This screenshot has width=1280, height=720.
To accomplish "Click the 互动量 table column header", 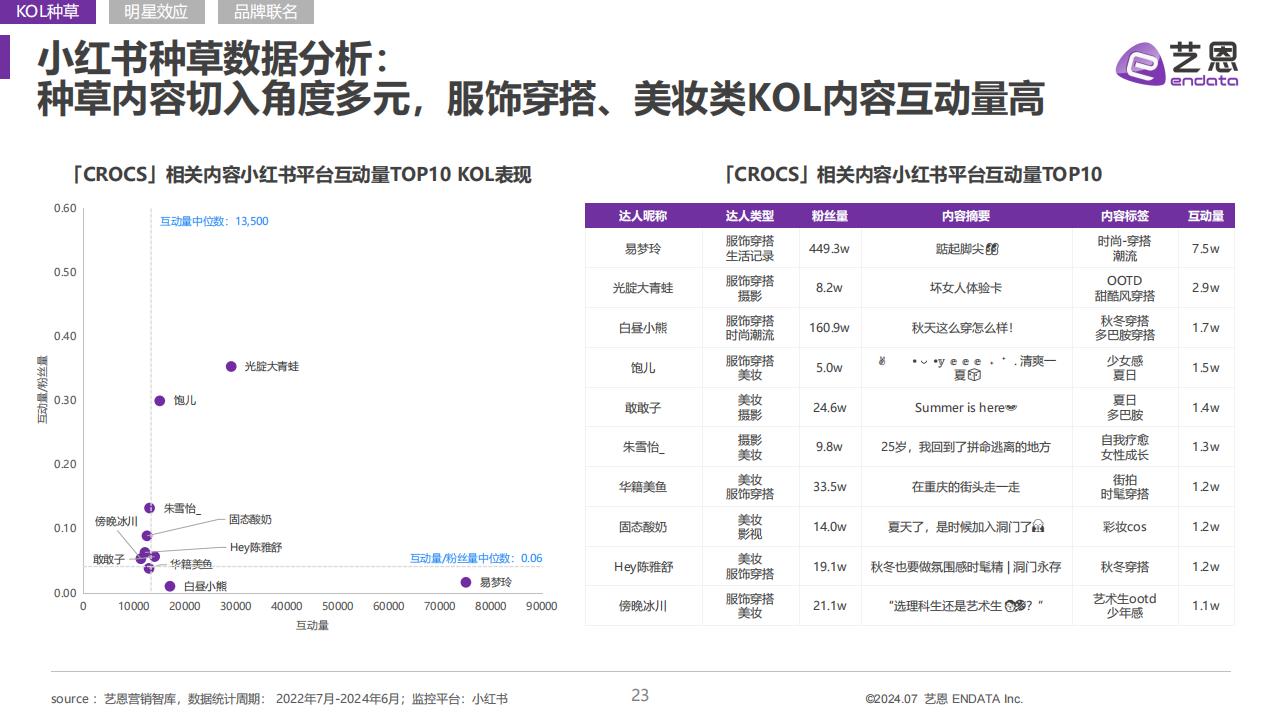I will click(1206, 216).
